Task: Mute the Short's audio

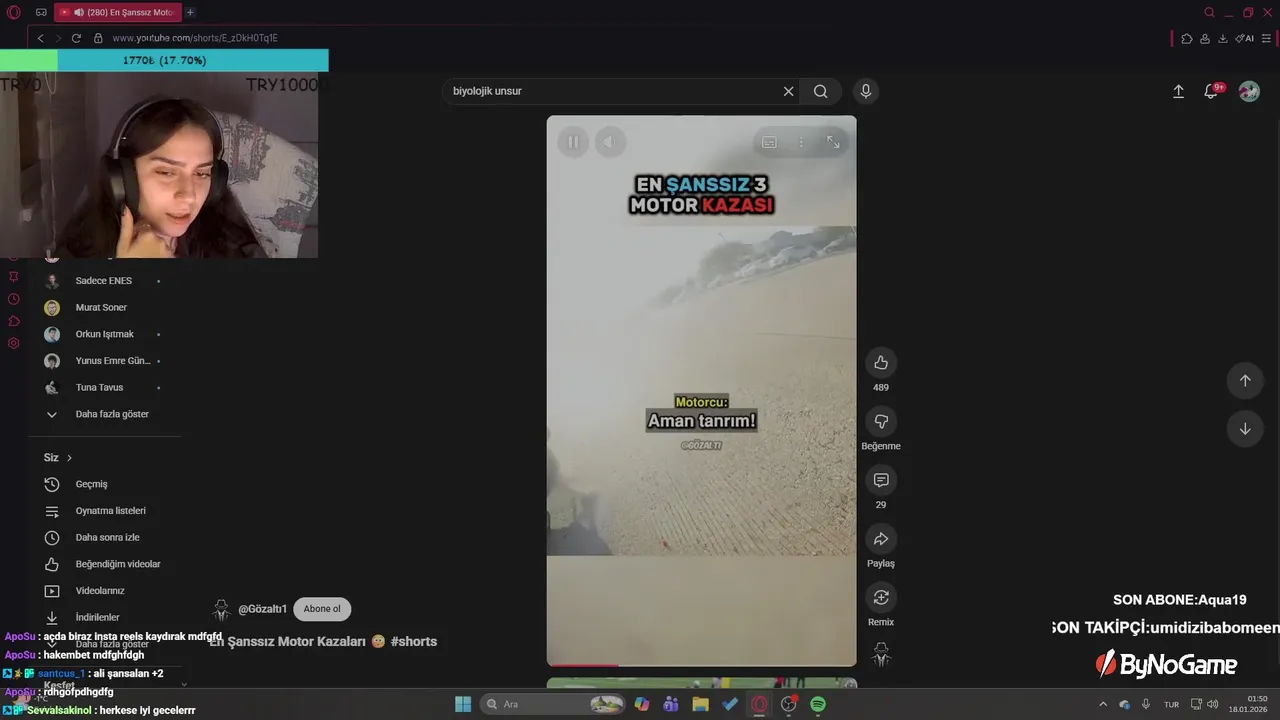Action: 609,142
